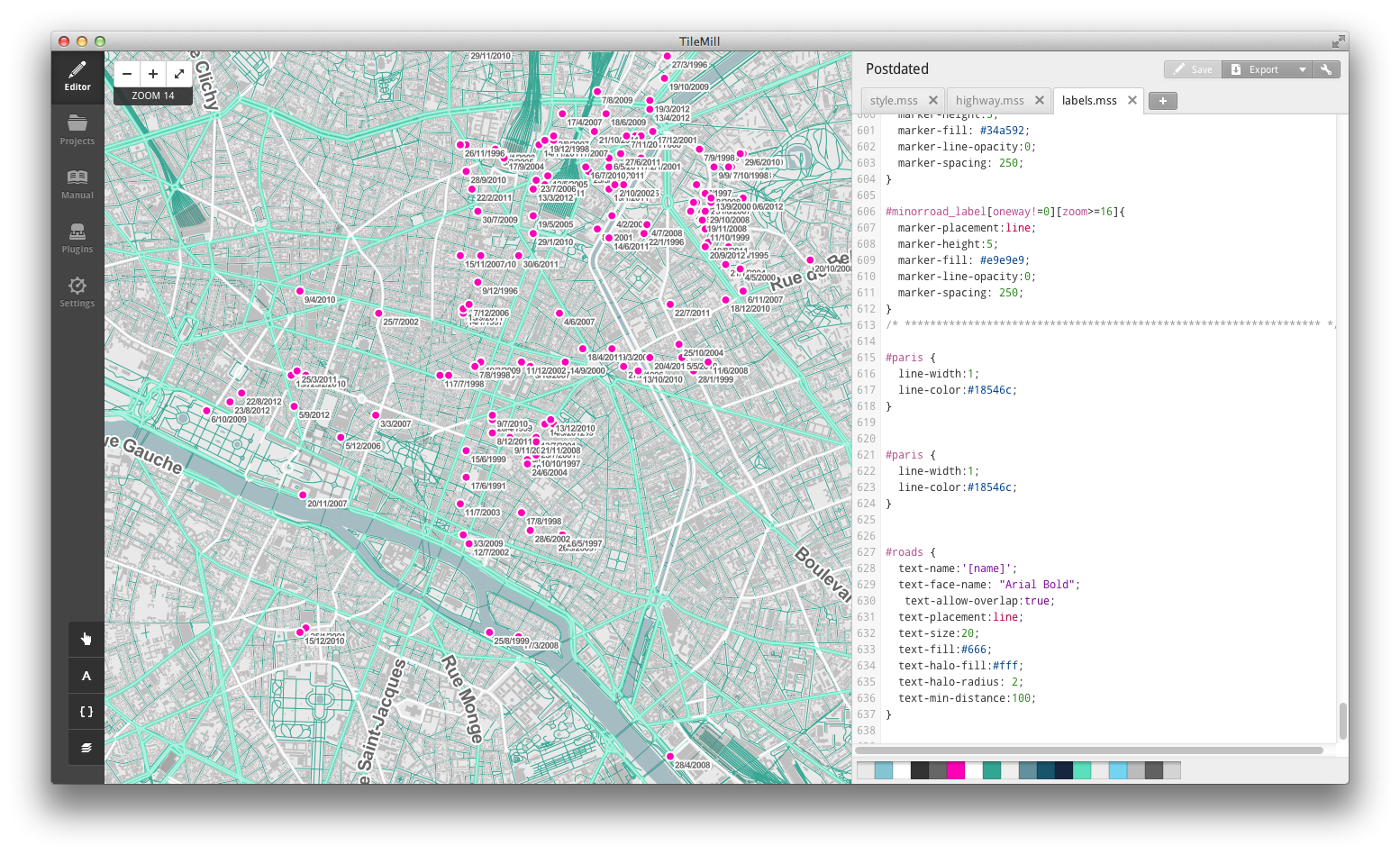Open the Projects section in the sidebar
1400x855 pixels.
77,130
